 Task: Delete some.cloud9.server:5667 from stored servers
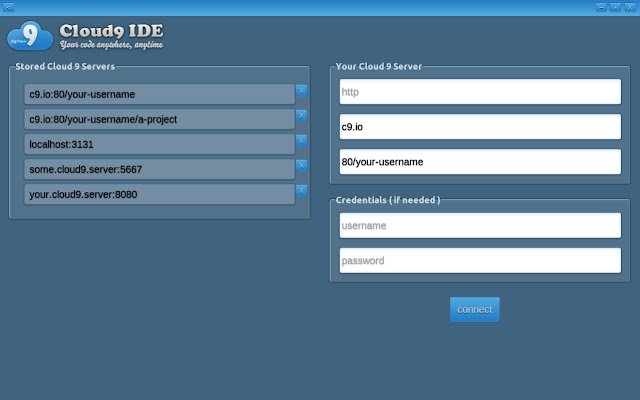[301, 165]
